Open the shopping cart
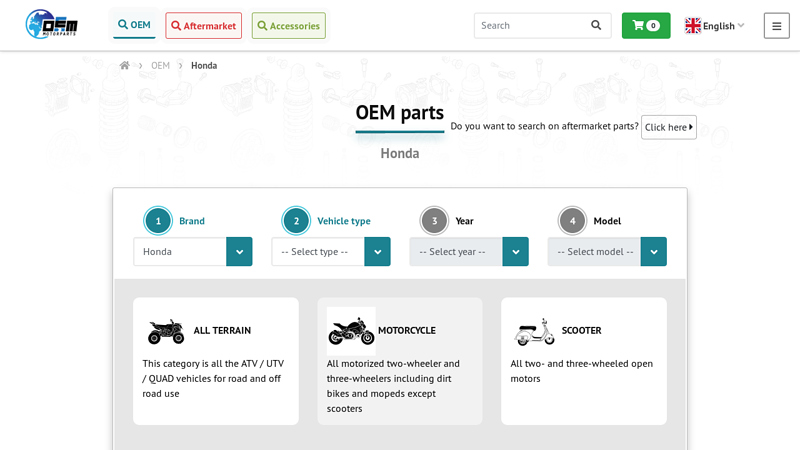The width and height of the screenshot is (800, 450). click(646, 26)
